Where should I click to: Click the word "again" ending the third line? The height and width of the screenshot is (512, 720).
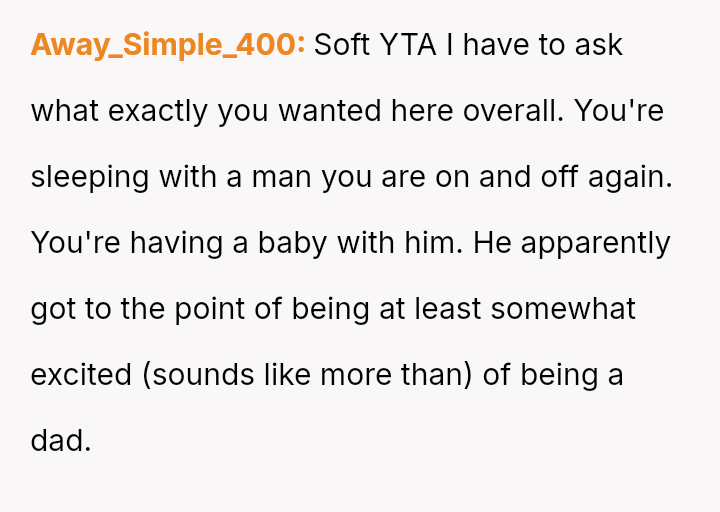630,177
